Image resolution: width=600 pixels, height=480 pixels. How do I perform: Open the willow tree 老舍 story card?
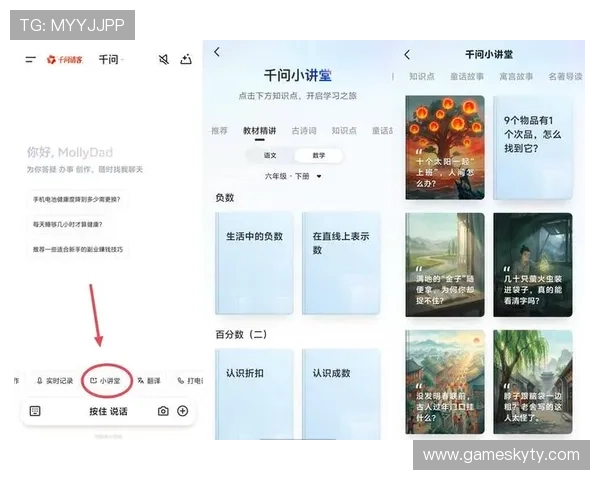pos(533,382)
